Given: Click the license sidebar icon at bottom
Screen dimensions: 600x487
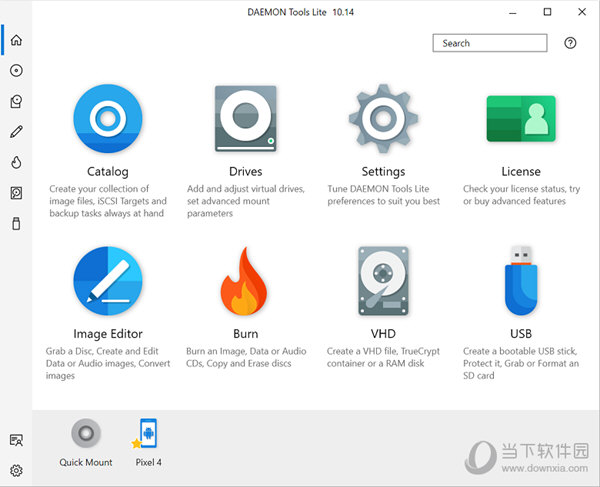Looking at the screenshot, I should tap(16, 440).
